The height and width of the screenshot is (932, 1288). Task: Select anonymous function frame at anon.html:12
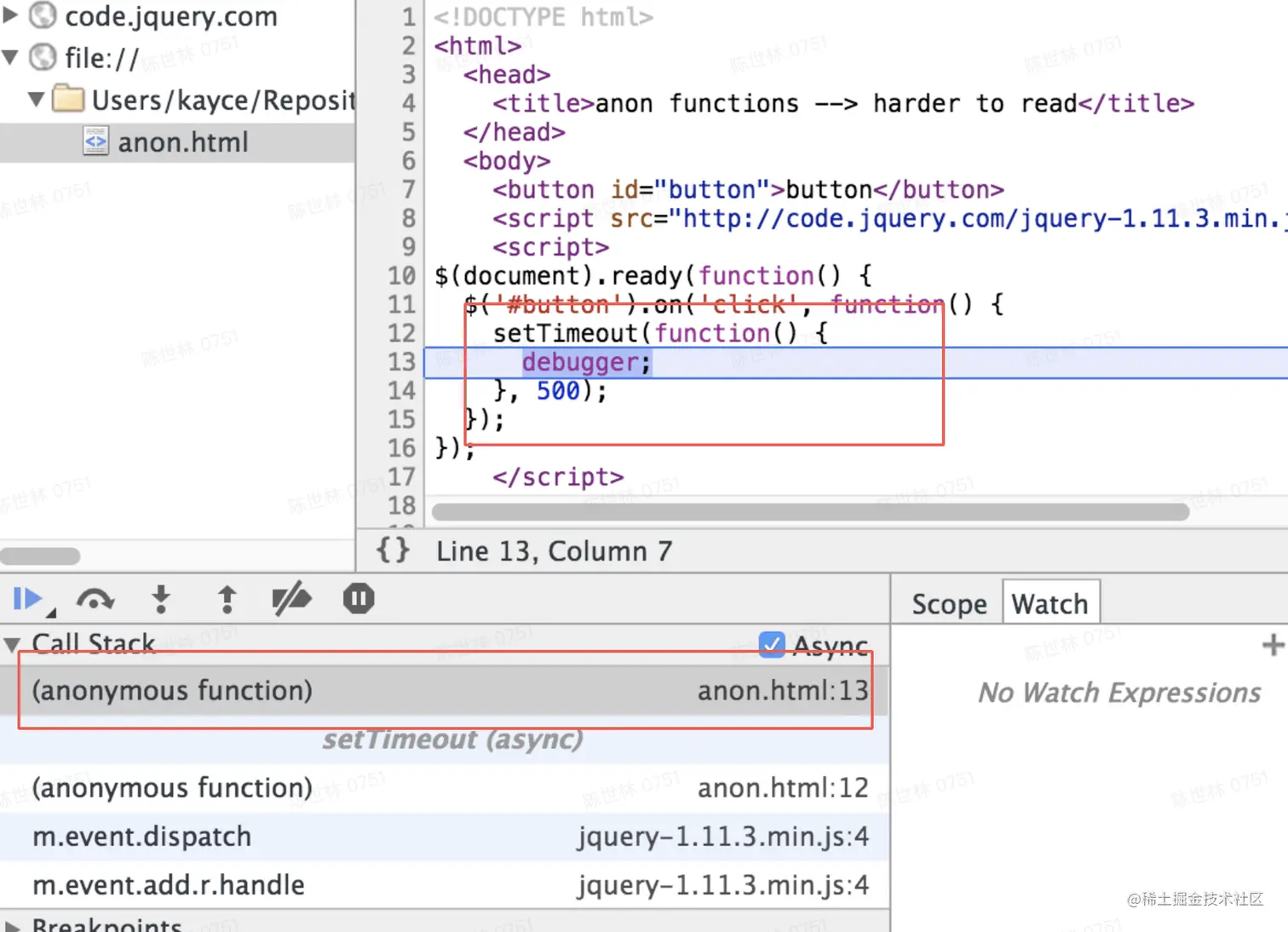pyautogui.click(x=445, y=788)
